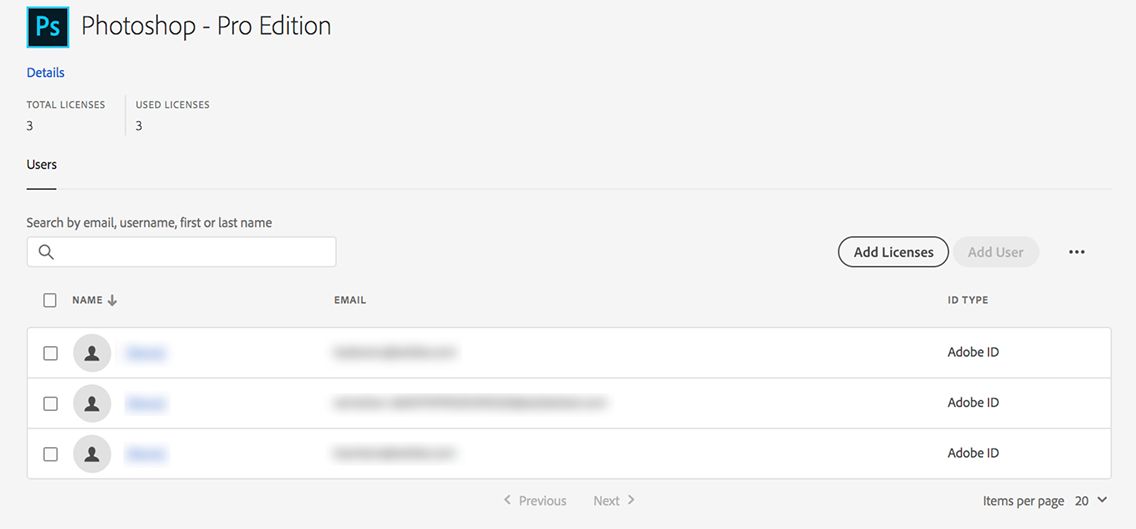Screen dimensions: 1136x529
Task: Switch to the Users tab
Action: click(x=42, y=165)
